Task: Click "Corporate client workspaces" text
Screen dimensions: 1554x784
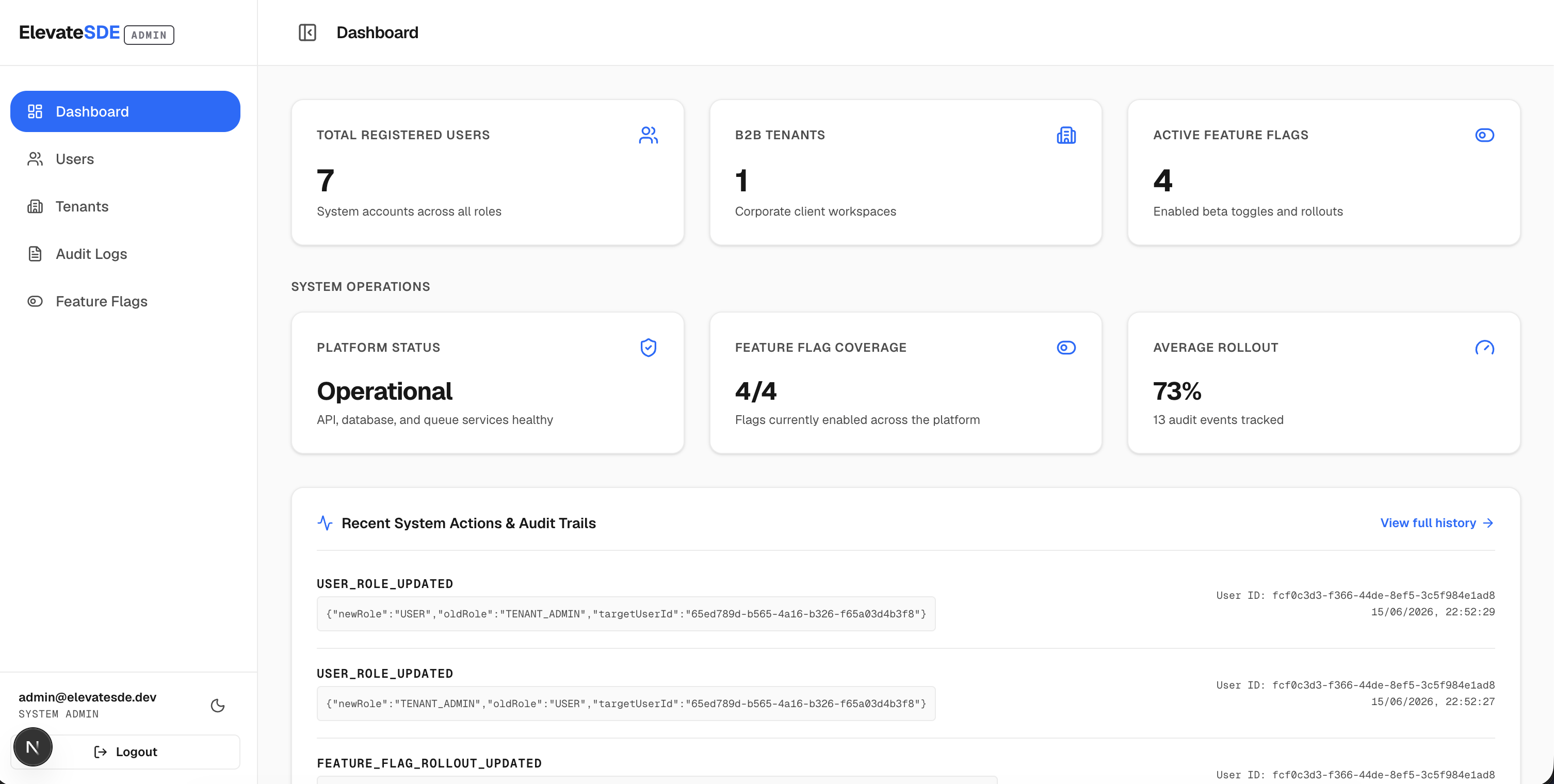Action: 815,211
